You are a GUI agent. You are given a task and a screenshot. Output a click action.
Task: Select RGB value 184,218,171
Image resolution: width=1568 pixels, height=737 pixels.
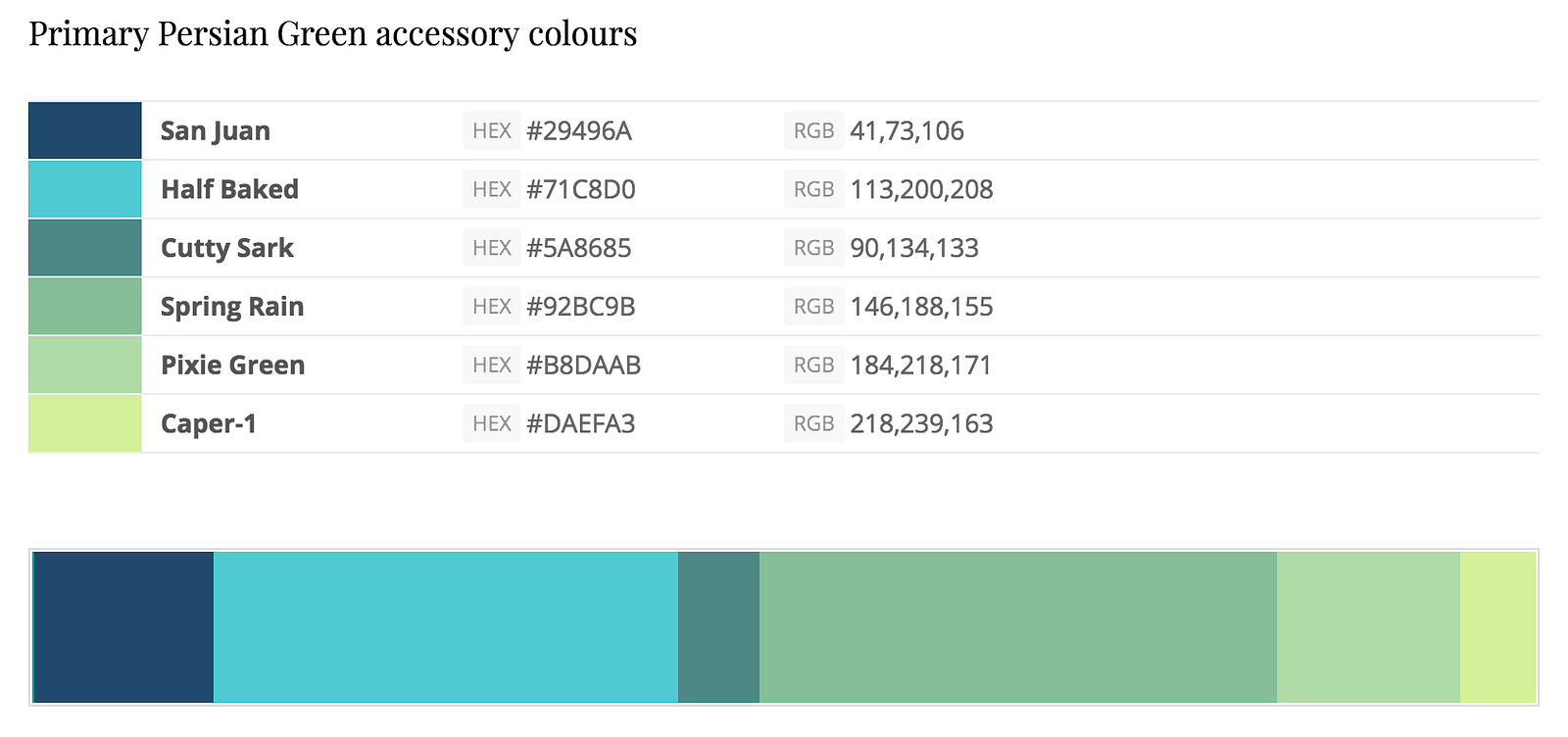[921, 366]
